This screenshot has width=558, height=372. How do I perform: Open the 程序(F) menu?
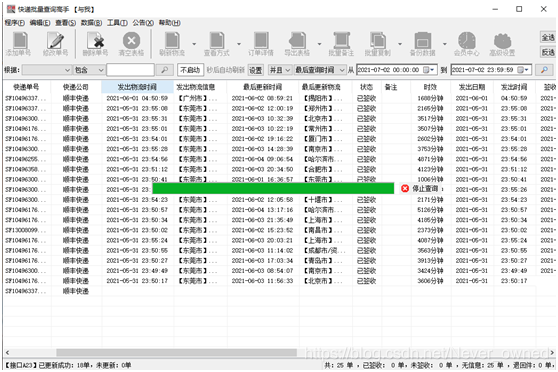[x=15, y=23]
